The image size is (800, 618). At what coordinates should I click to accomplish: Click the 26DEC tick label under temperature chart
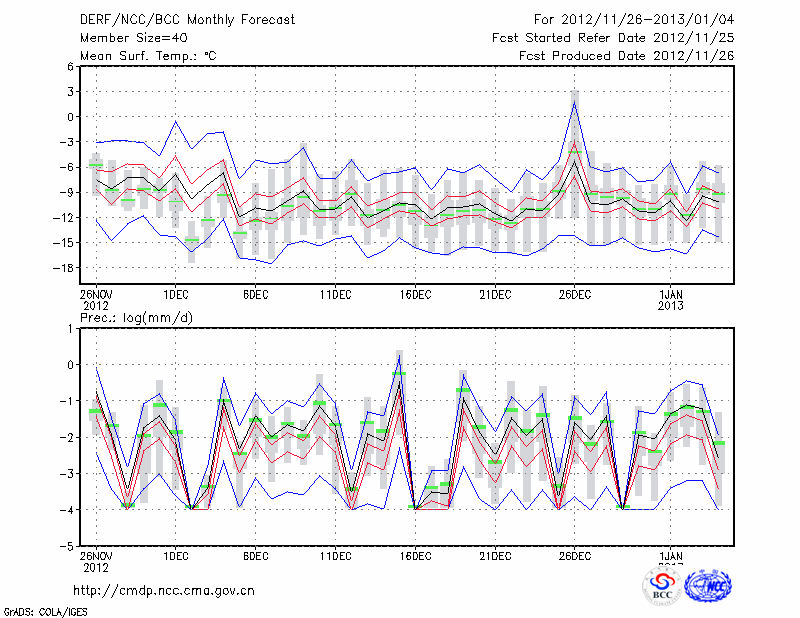coord(574,294)
